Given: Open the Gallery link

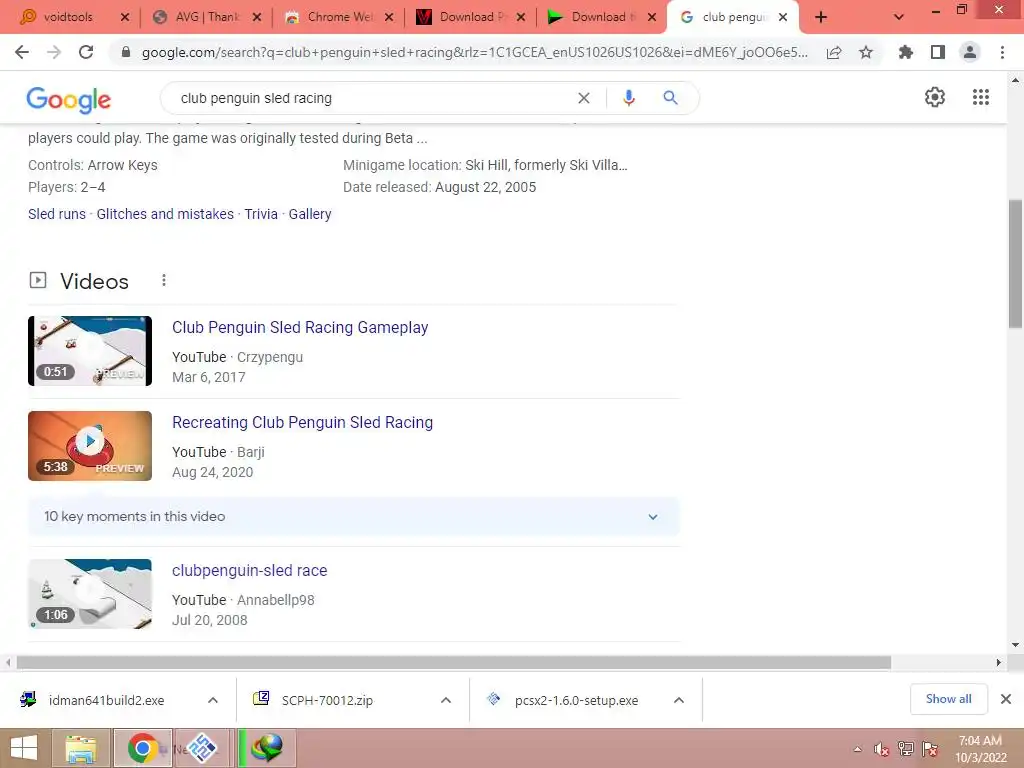Looking at the screenshot, I should pyautogui.click(x=310, y=214).
